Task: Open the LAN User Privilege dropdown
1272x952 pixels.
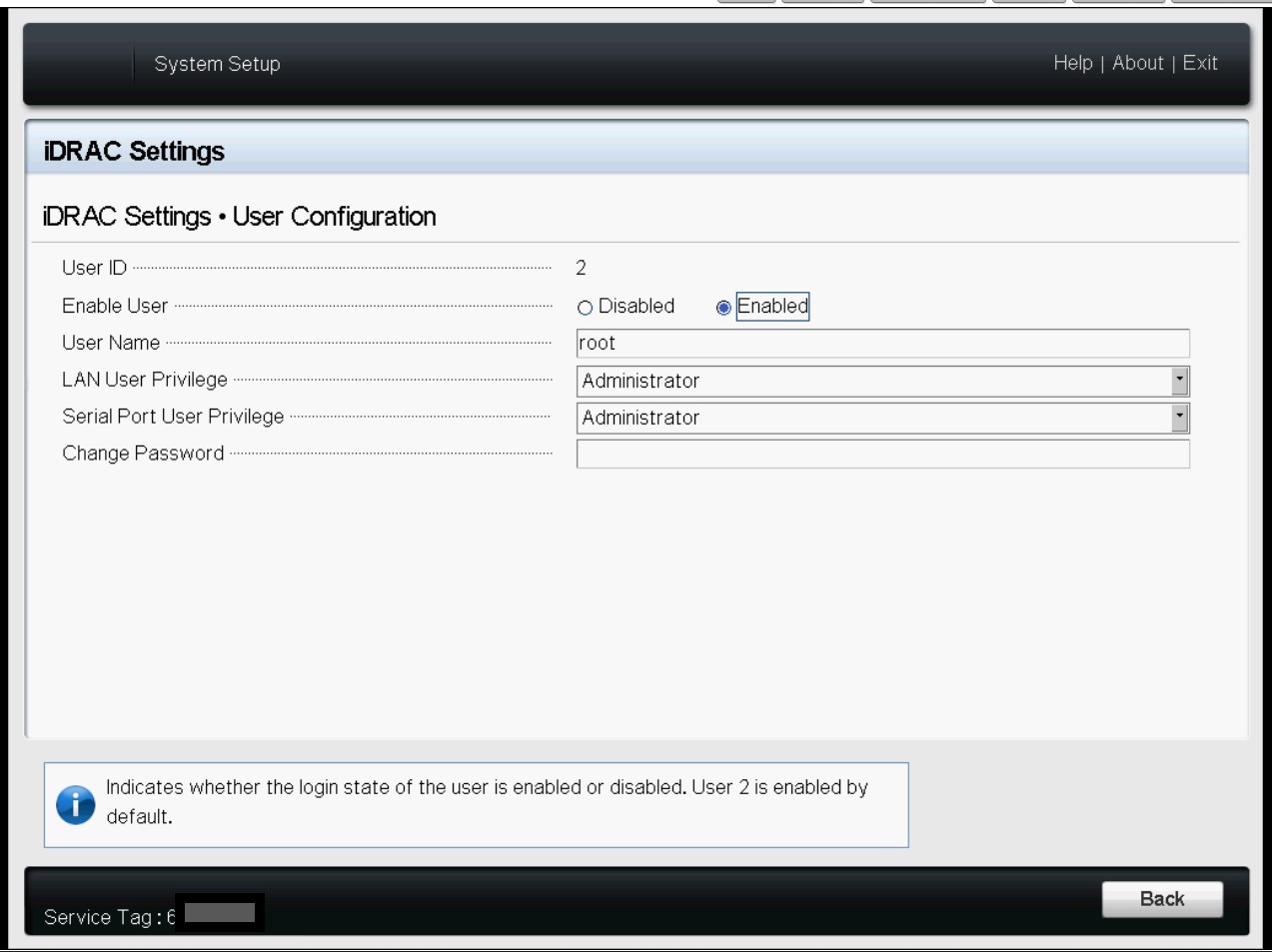Action: click(882, 381)
